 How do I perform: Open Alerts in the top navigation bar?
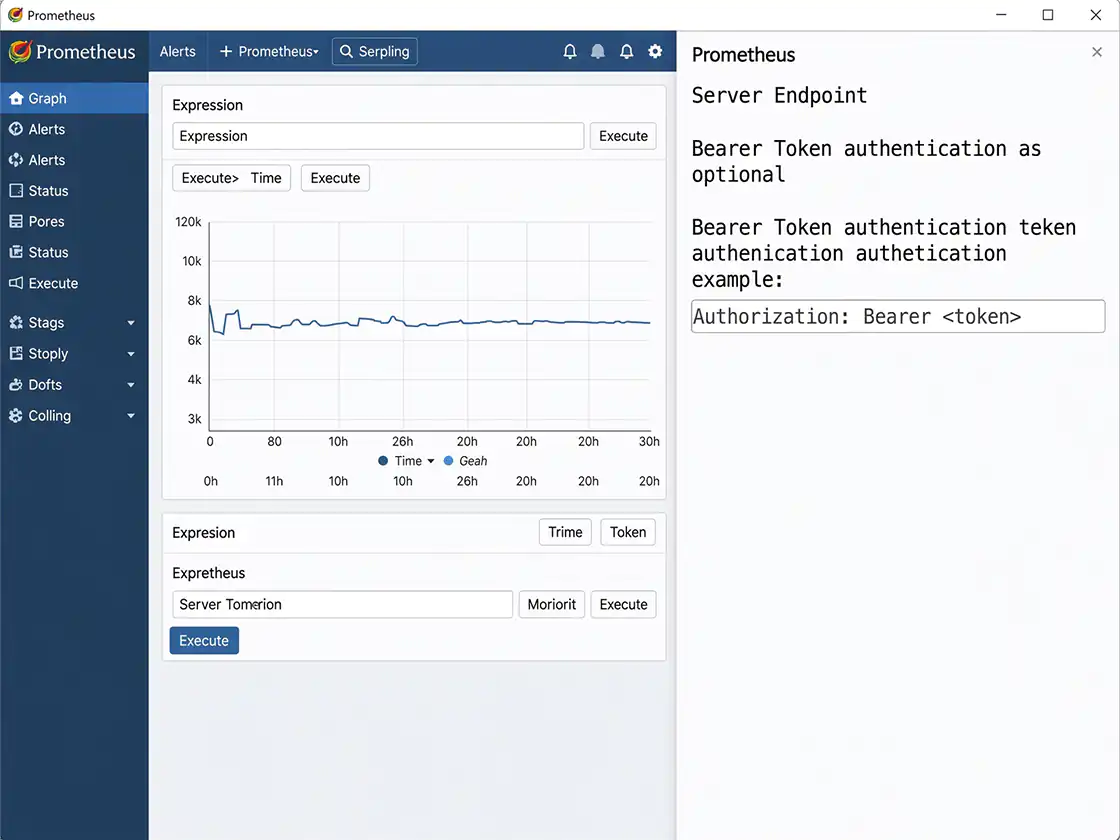tap(178, 51)
